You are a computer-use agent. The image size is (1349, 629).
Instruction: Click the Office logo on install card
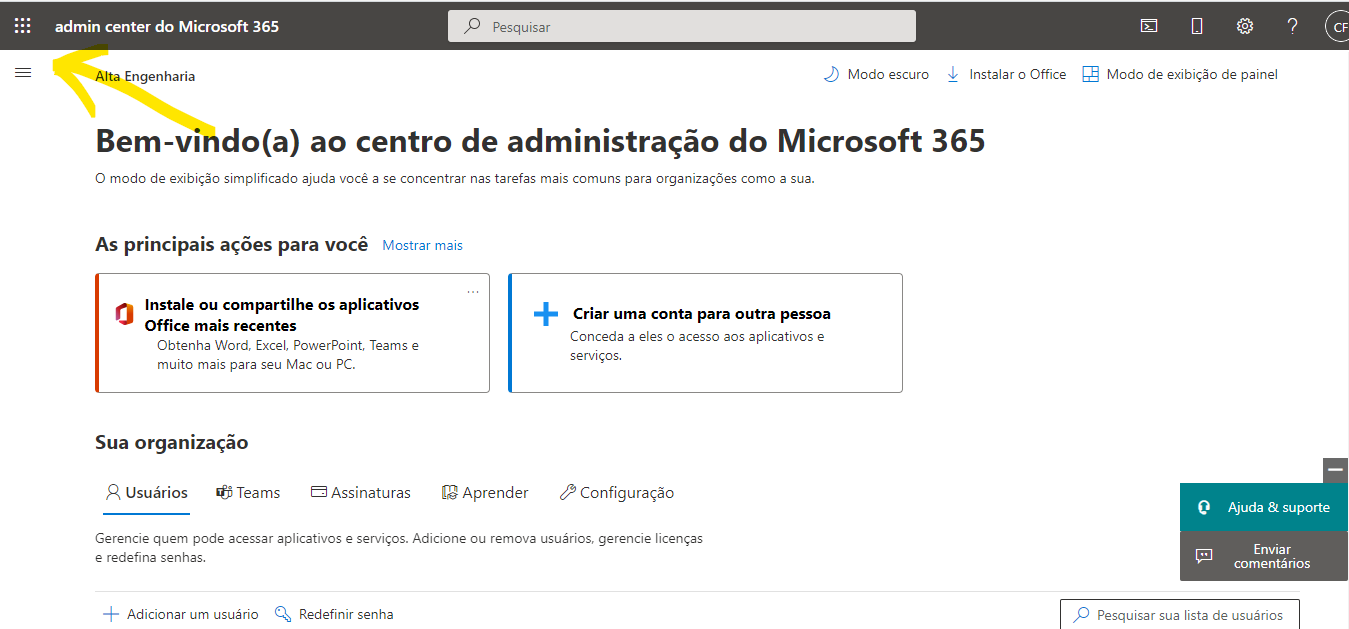click(124, 315)
